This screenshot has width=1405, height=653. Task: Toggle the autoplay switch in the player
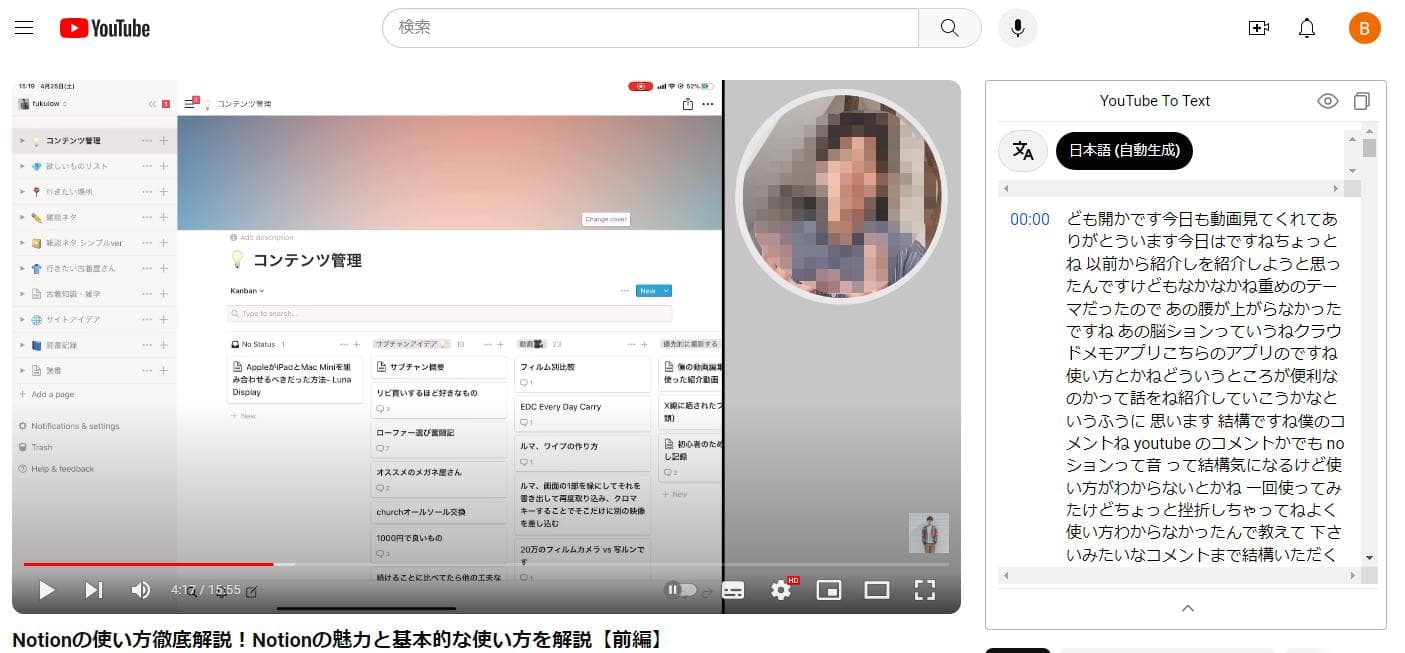coord(681,590)
